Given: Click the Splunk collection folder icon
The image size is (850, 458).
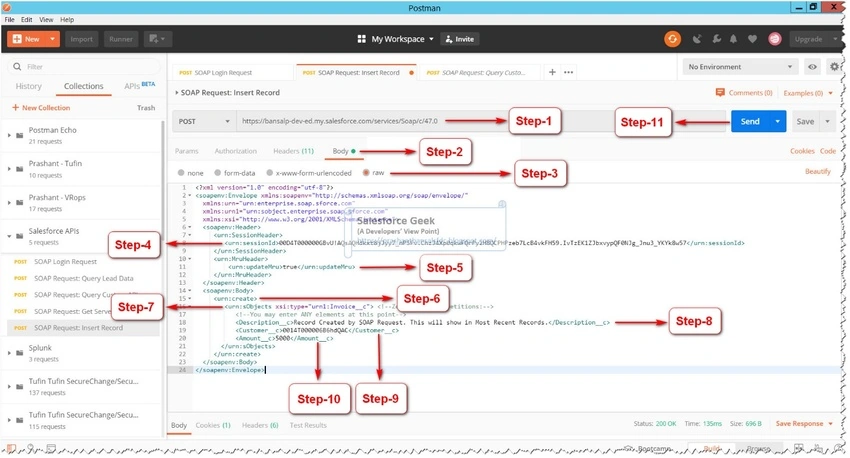Looking at the screenshot, I should (20, 353).
